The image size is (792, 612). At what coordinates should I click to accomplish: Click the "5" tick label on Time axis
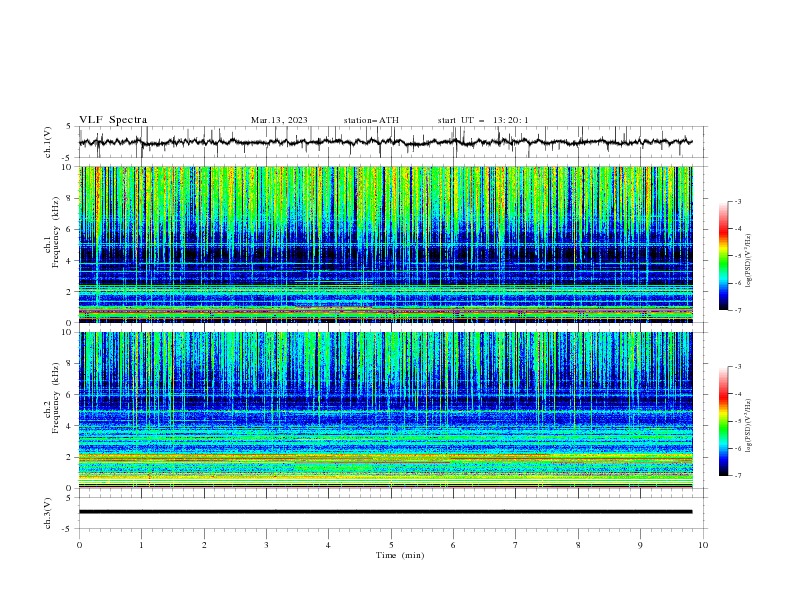click(x=391, y=545)
